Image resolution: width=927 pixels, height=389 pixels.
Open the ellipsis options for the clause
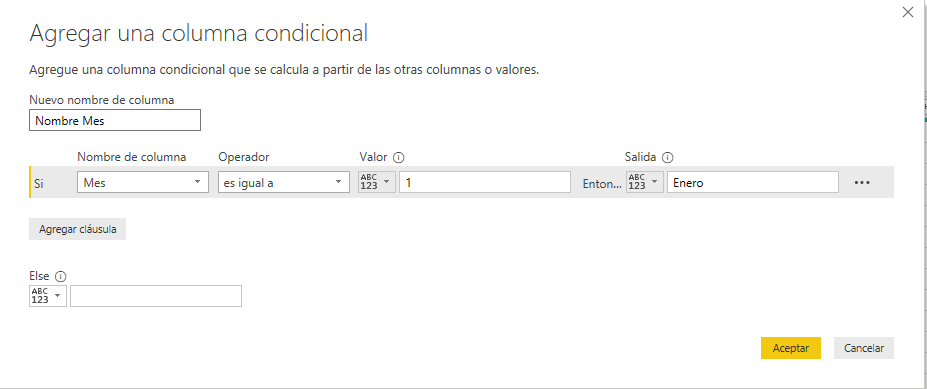coord(862,183)
